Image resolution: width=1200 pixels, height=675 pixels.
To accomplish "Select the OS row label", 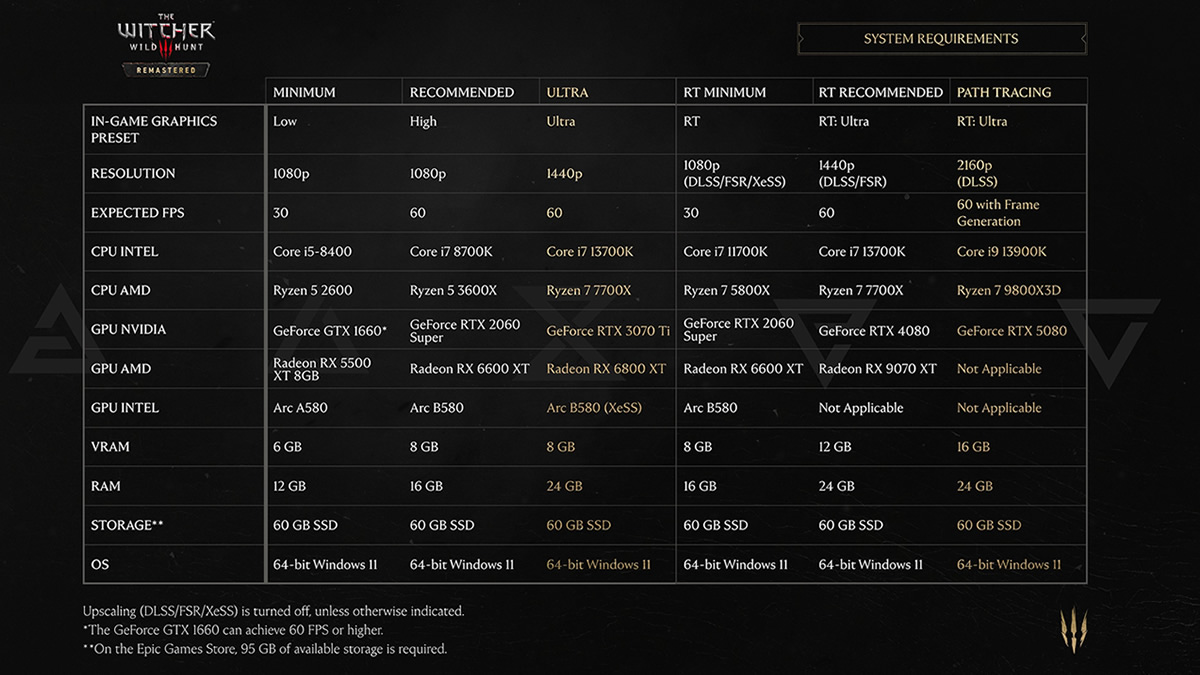I will point(100,564).
